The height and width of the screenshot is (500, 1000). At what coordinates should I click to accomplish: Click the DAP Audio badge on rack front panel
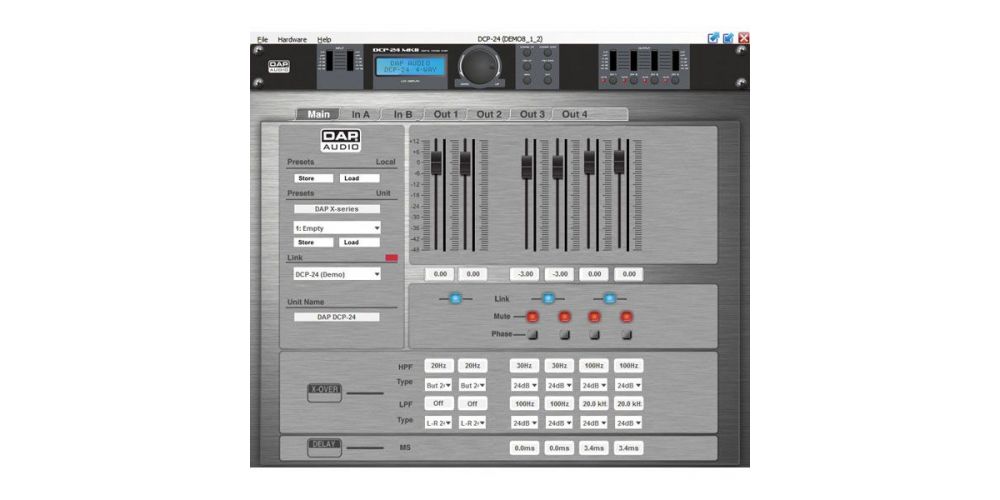279,66
